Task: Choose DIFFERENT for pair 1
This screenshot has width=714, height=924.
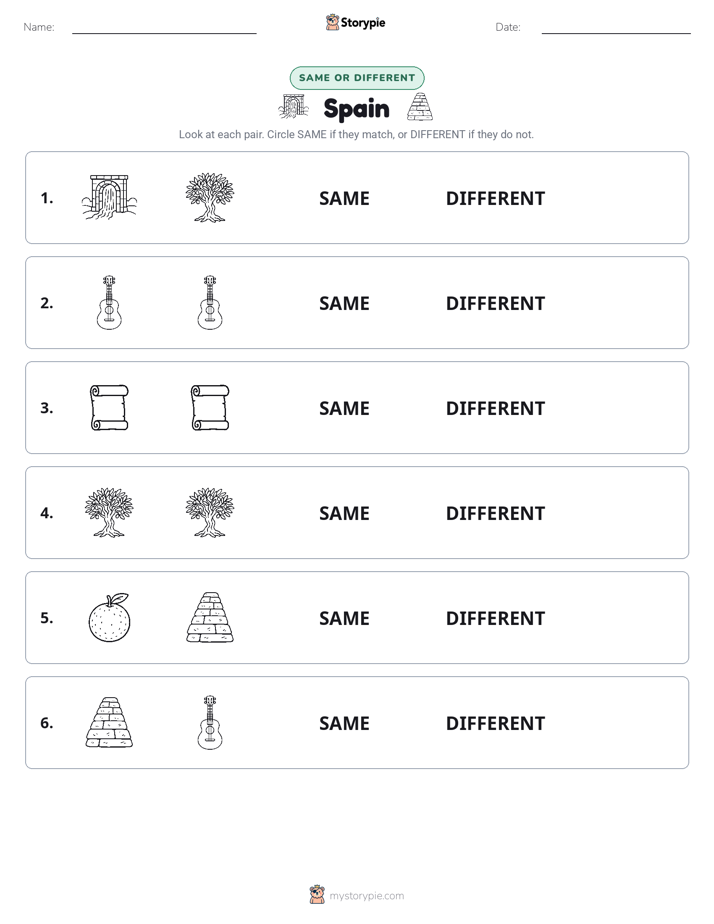Action: tap(495, 199)
